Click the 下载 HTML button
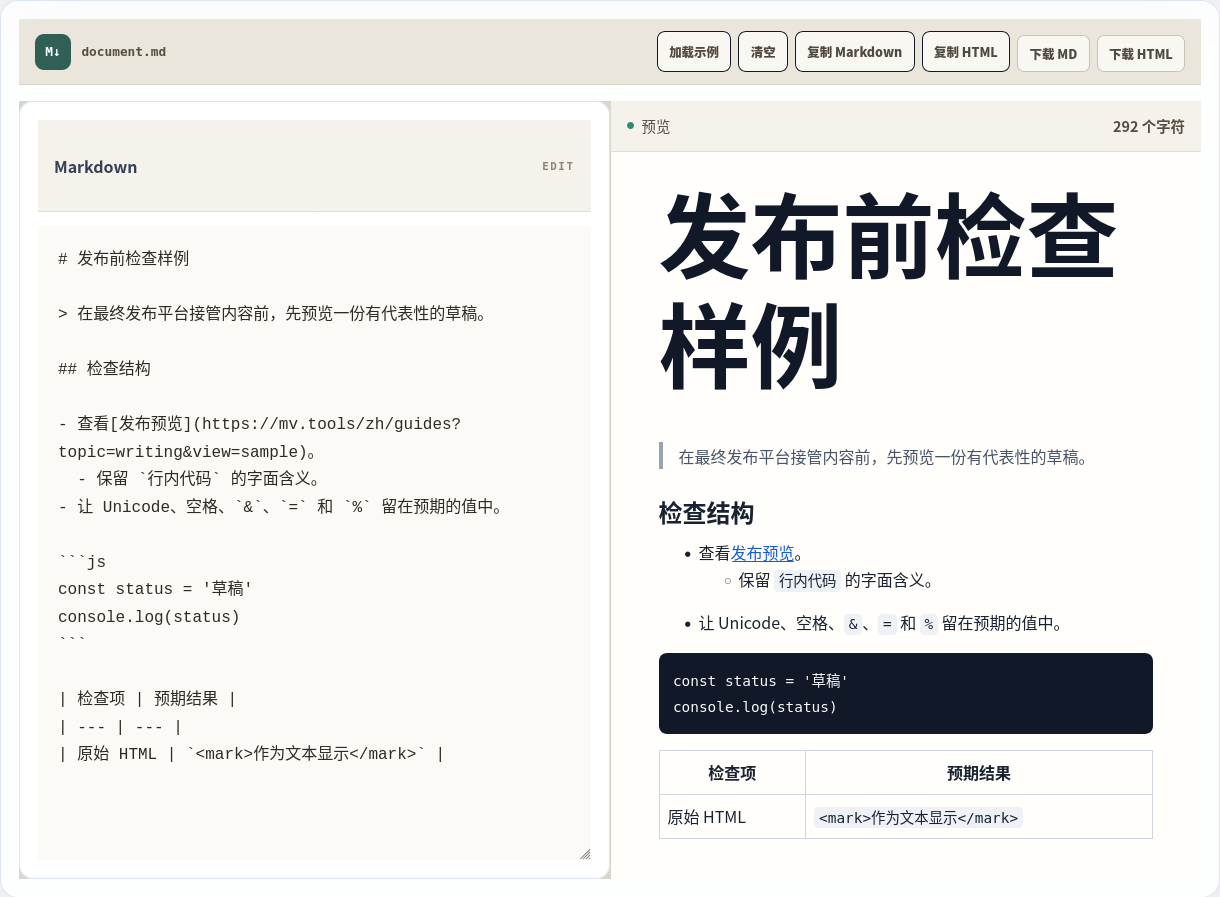 click(x=1141, y=54)
